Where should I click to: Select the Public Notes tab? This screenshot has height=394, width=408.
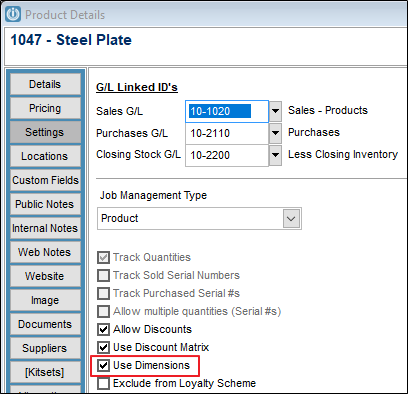(x=45, y=204)
